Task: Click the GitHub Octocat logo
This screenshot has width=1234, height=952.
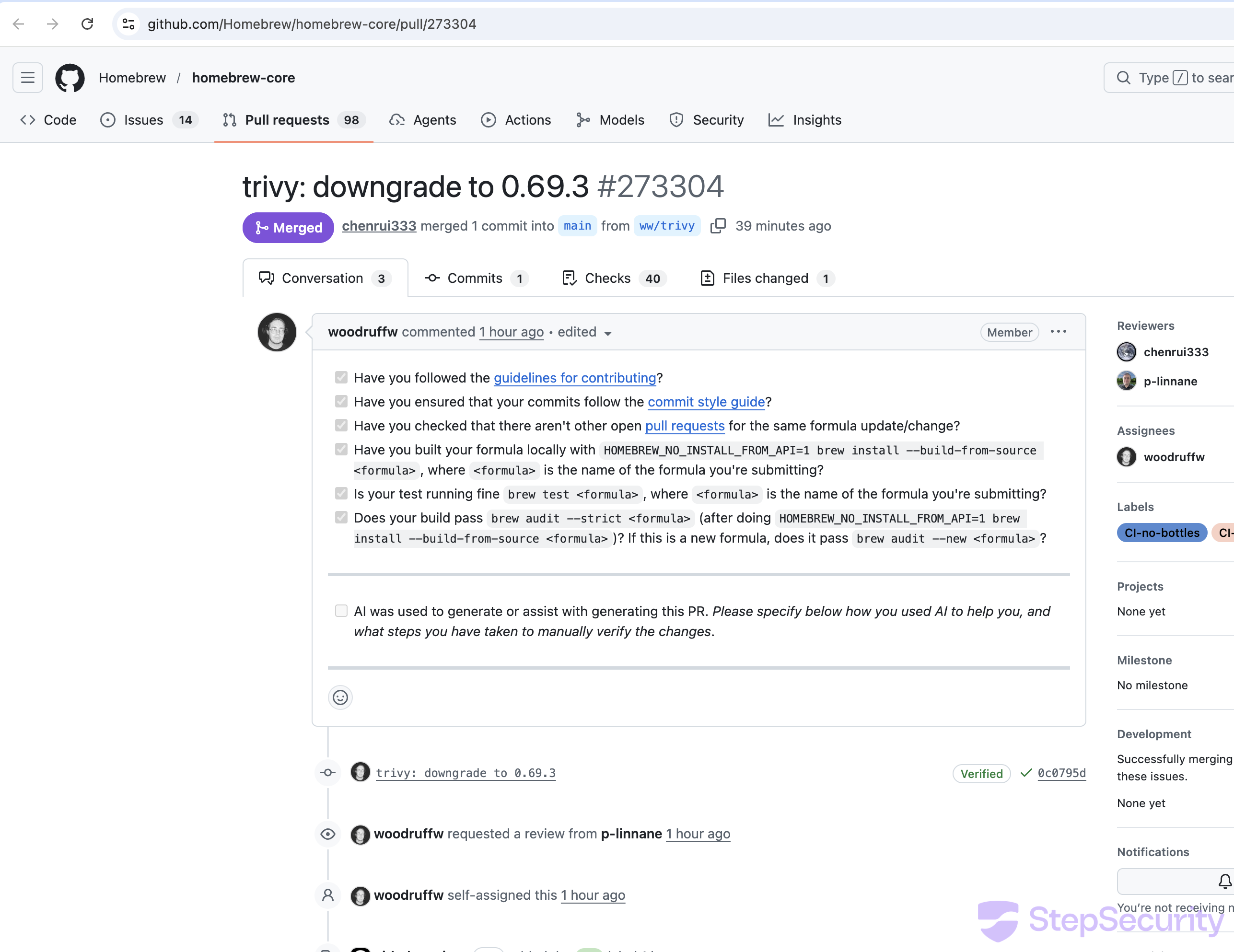Action: pyautogui.click(x=70, y=78)
